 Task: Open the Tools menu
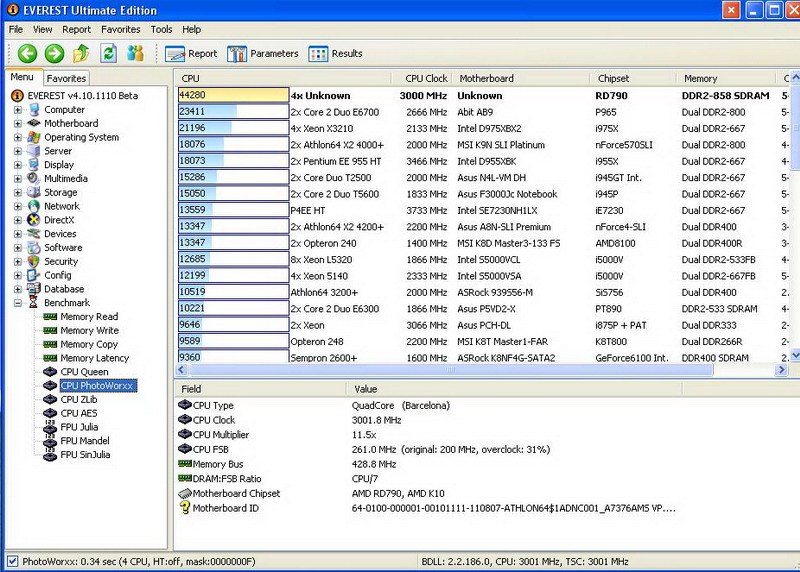point(161,30)
